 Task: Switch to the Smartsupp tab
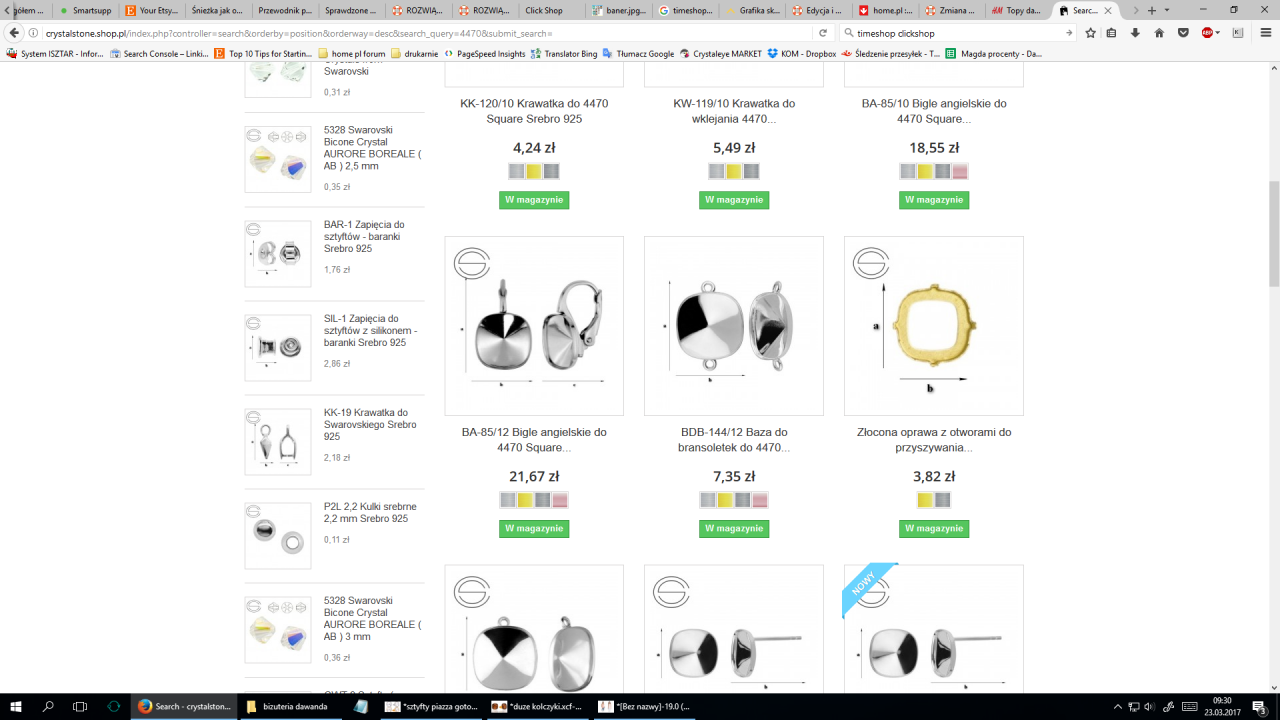point(85,10)
